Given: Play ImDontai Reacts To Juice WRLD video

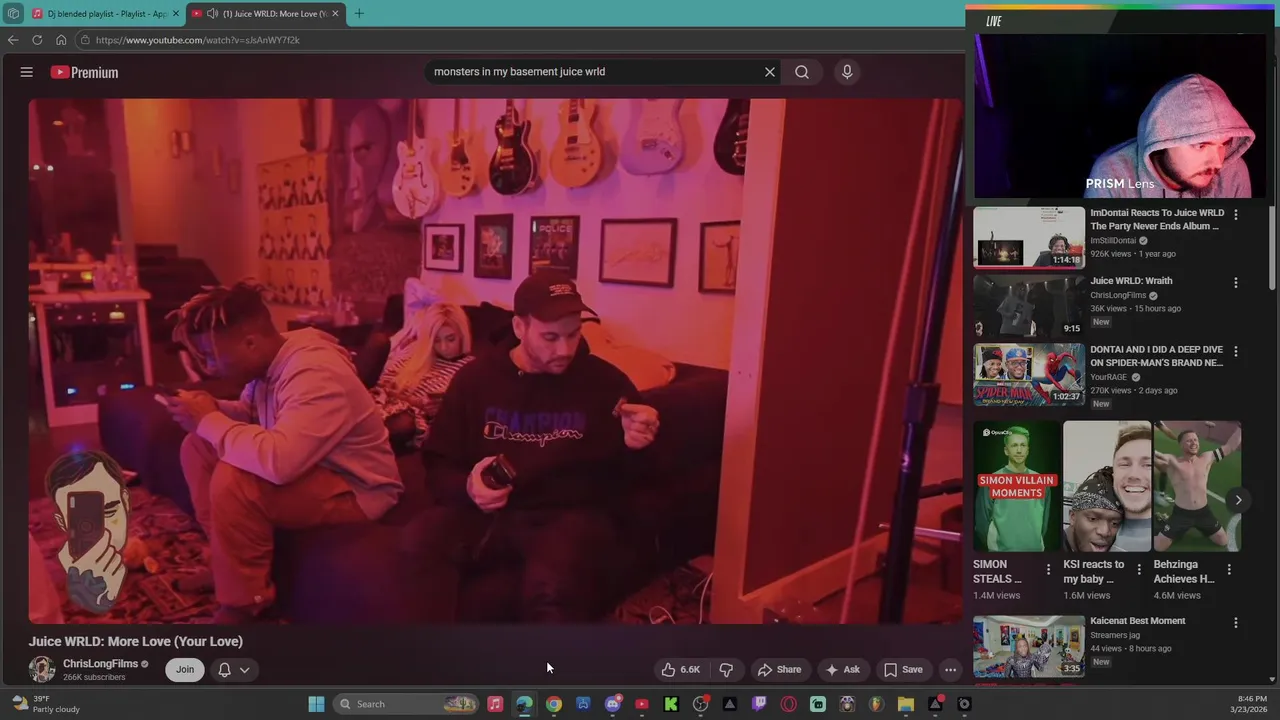Looking at the screenshot, I should (x=1029, y=237).
